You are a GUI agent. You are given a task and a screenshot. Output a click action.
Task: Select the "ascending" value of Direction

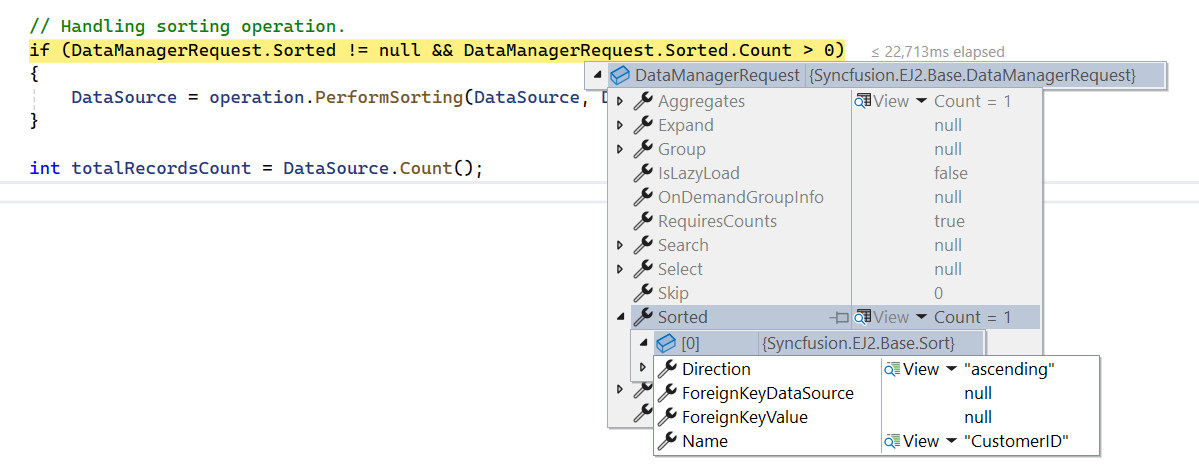1010,369
